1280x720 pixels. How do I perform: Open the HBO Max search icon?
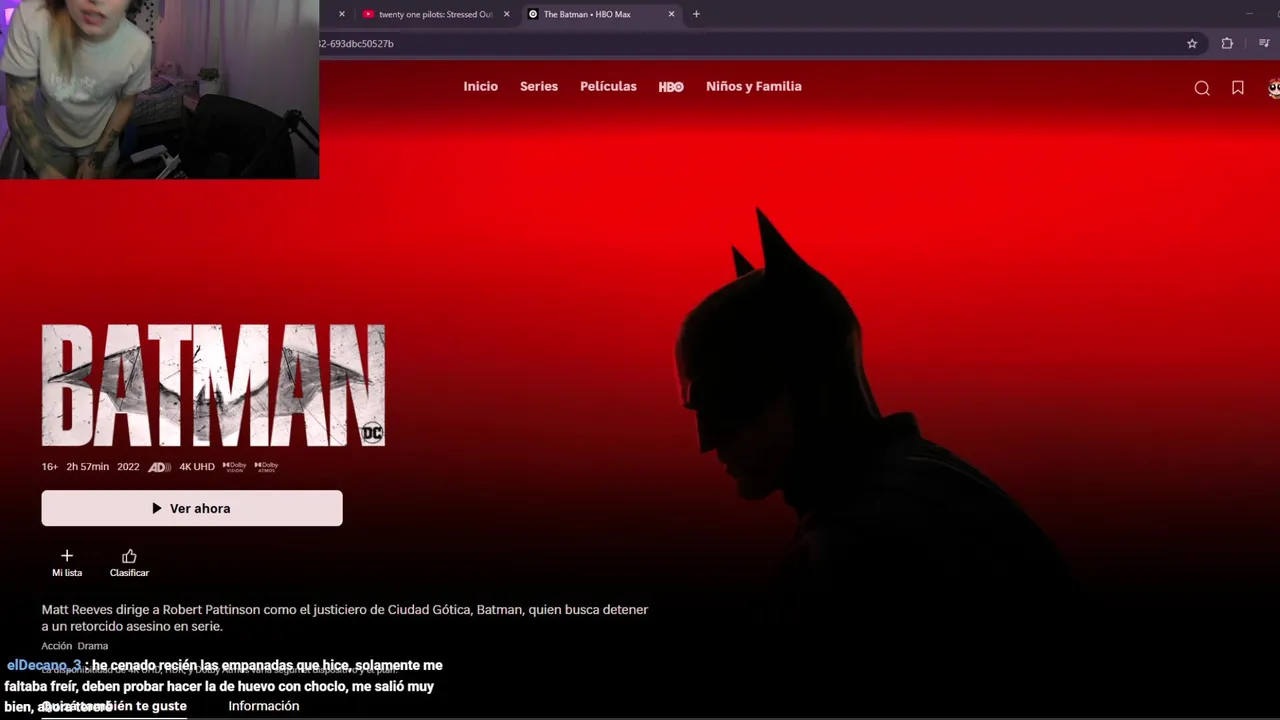click(1202, 88)
